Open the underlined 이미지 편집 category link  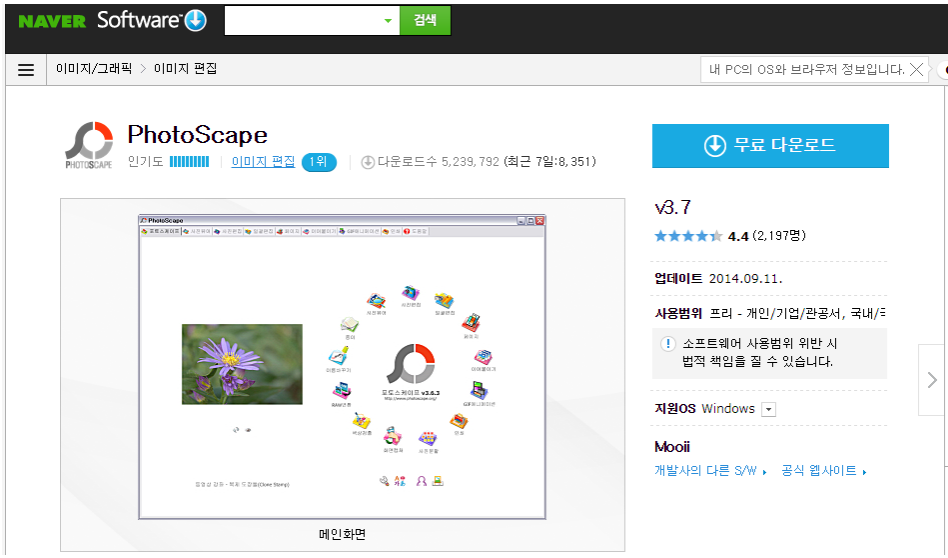(x=263, y=161)
